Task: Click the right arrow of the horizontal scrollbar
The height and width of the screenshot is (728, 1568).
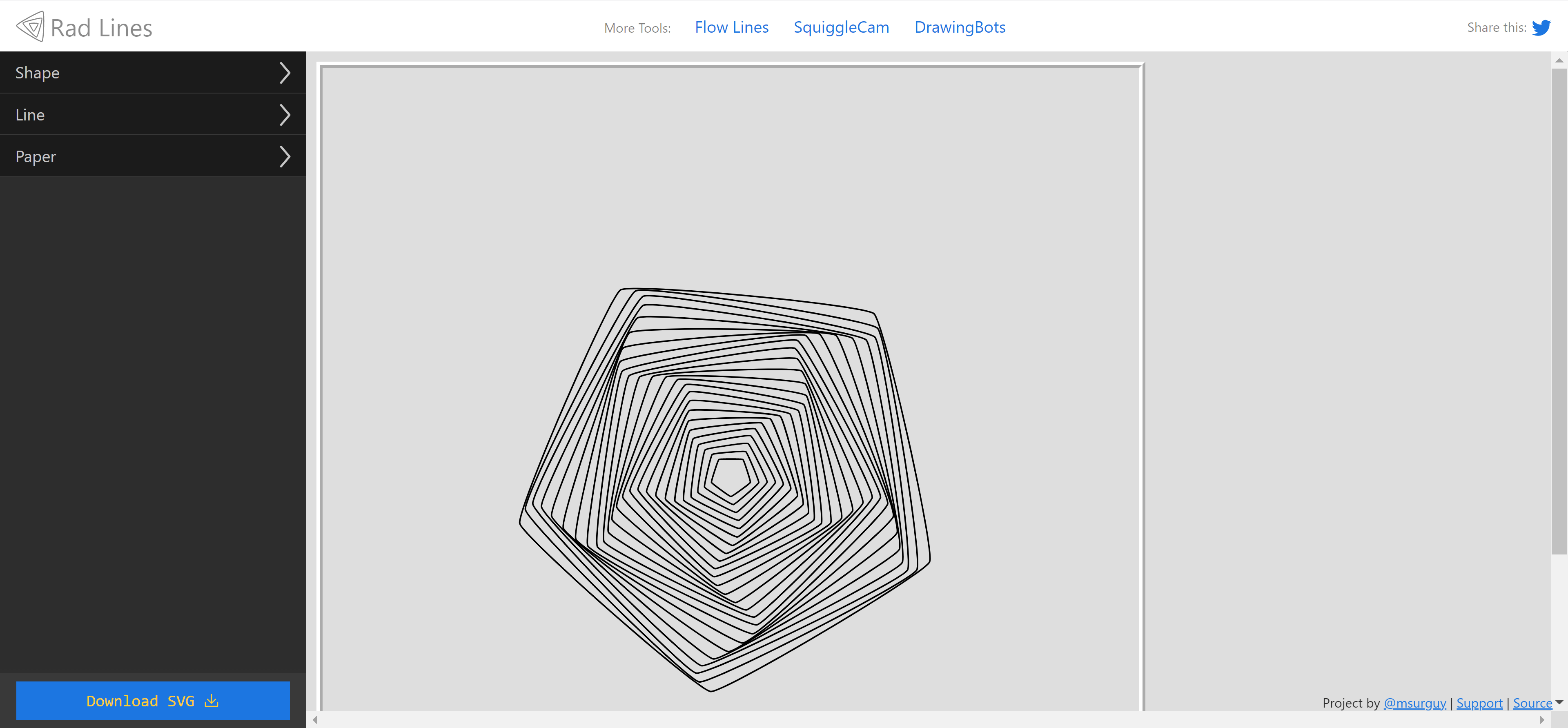Action: pyautogui.click(x=1542, y=719)
